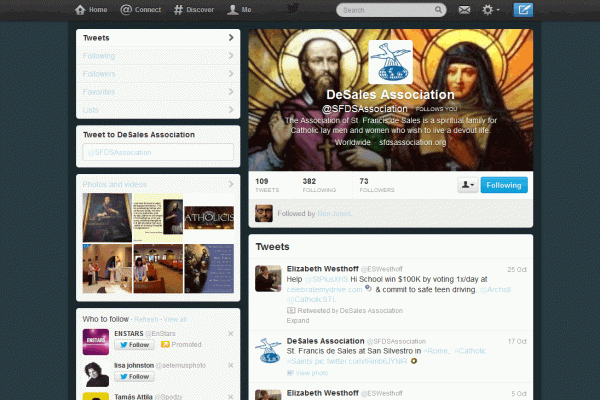Dismiss lisa johnston suggestion
This screenshot has width=600, height=400.
[x=230, y=365]
